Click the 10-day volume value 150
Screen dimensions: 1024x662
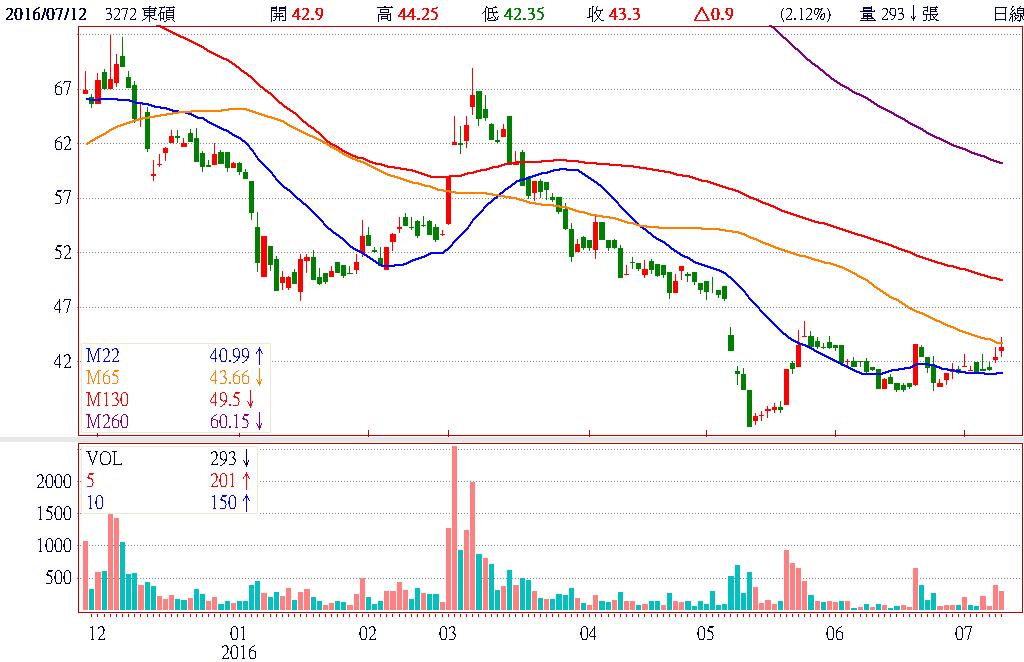pyautogui.click(x=223, y=502)
